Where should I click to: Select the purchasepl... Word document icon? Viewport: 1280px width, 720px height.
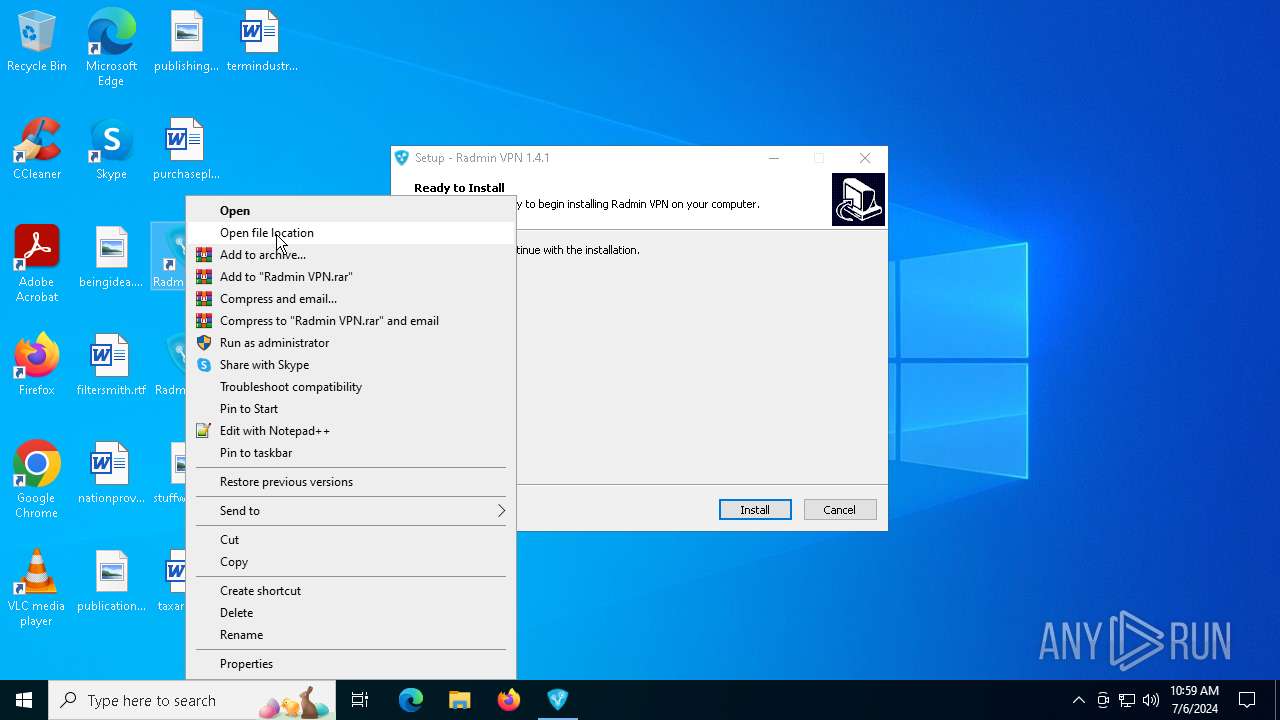tap(186, 150)
